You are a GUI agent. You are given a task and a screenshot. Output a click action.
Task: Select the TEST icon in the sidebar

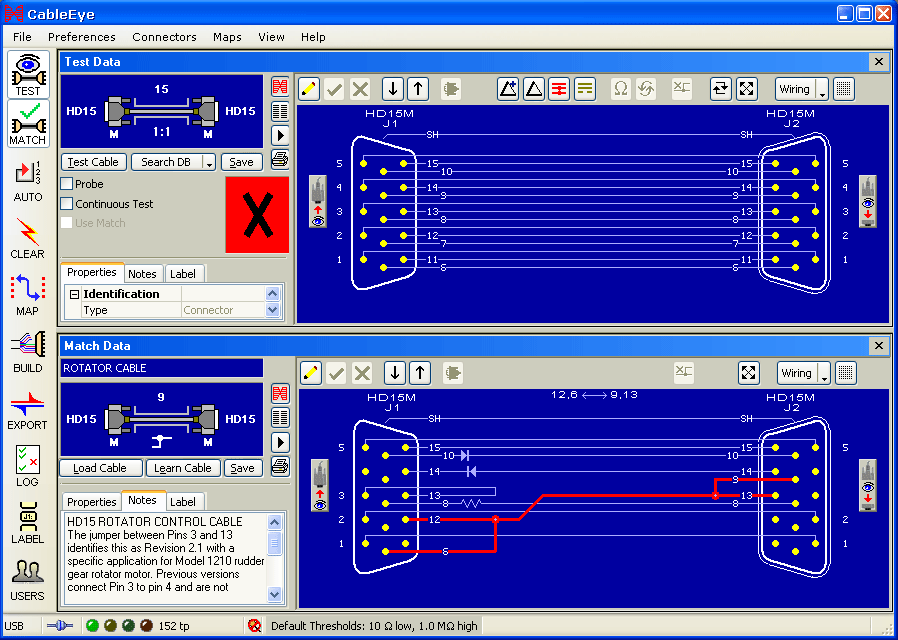point(27,74)
